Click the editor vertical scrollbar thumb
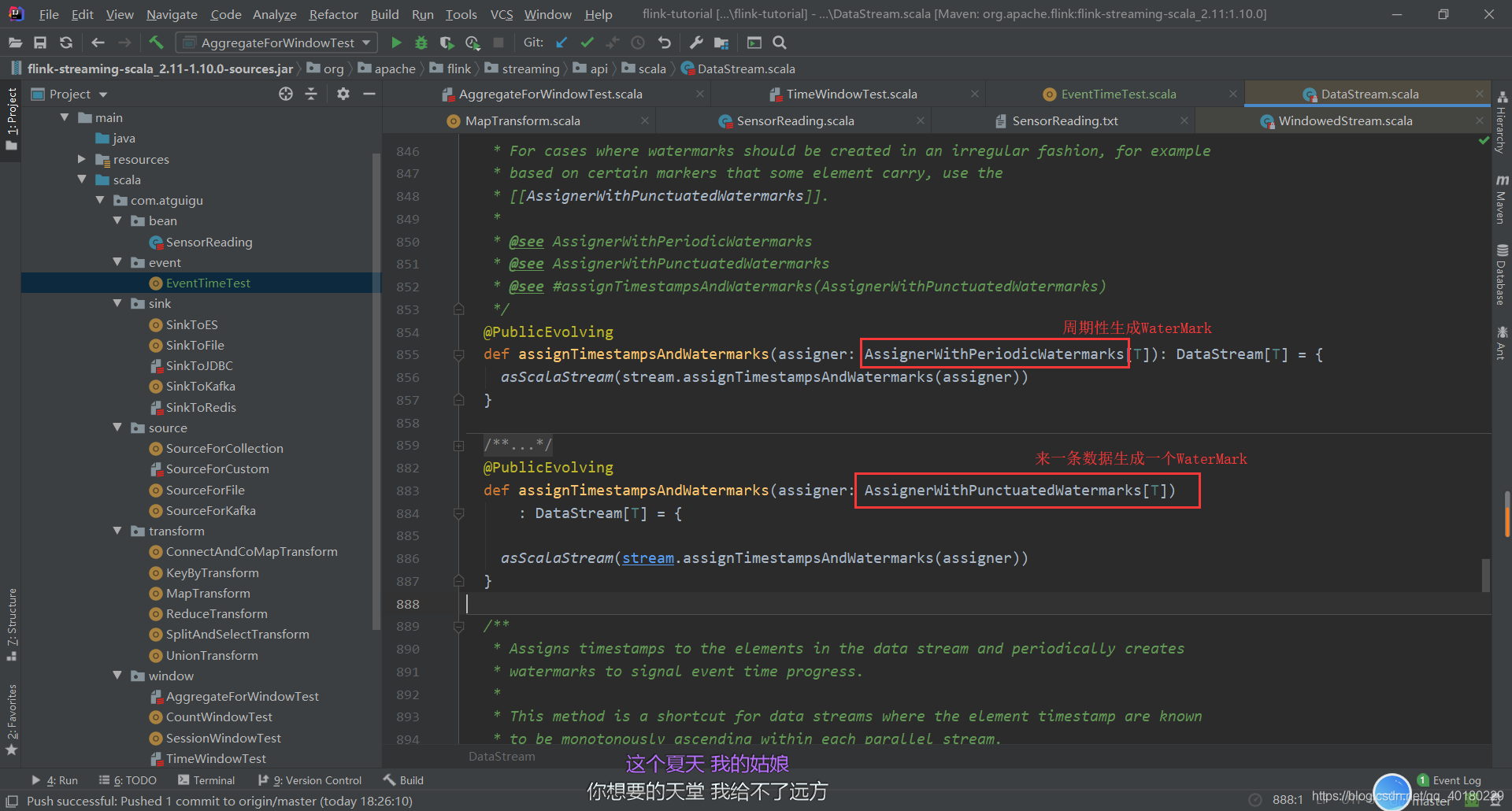The image size is (1512, 811). tap(1486, 575)
